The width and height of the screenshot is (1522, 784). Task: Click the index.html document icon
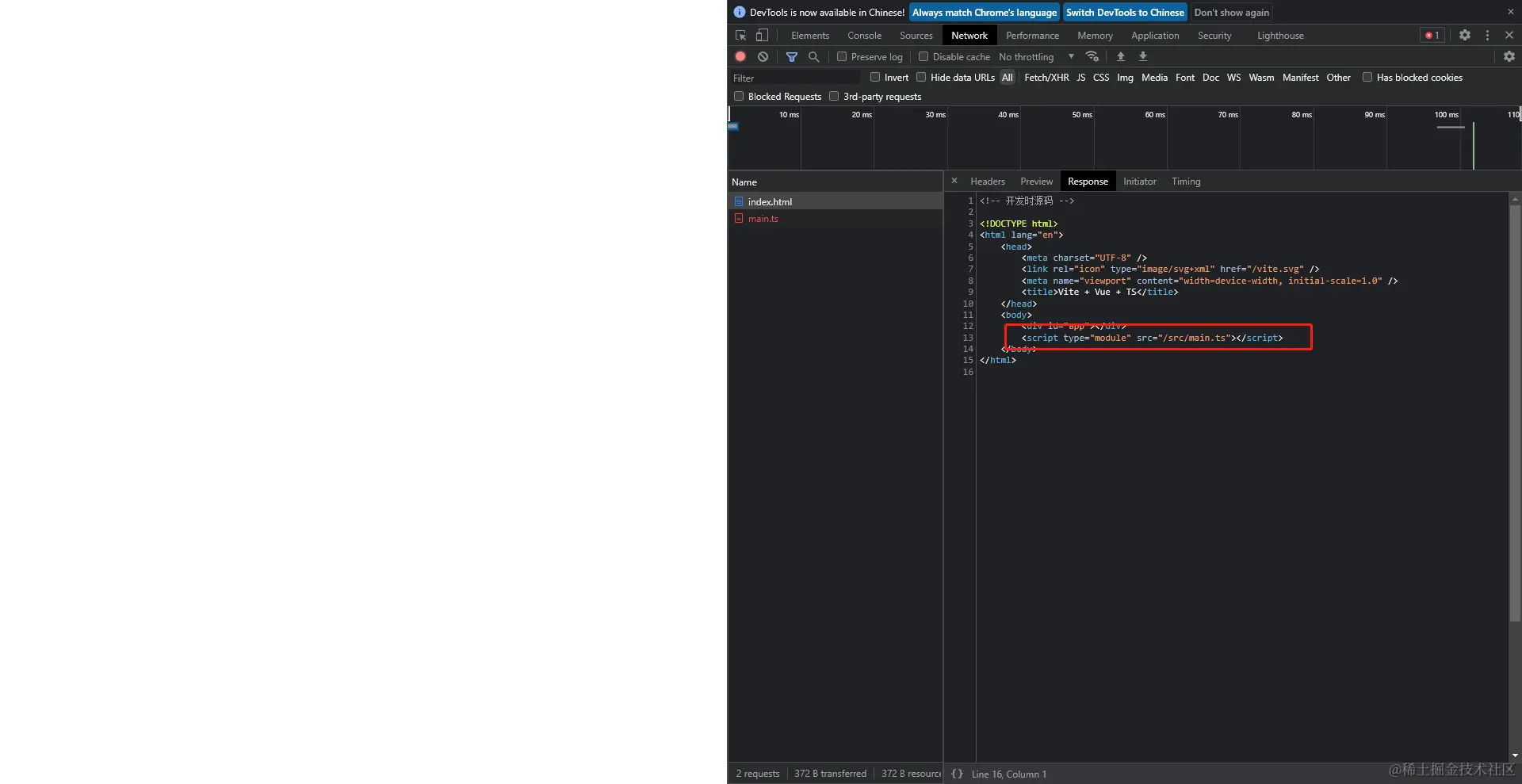pyautogui.click(x=739, y=202)
